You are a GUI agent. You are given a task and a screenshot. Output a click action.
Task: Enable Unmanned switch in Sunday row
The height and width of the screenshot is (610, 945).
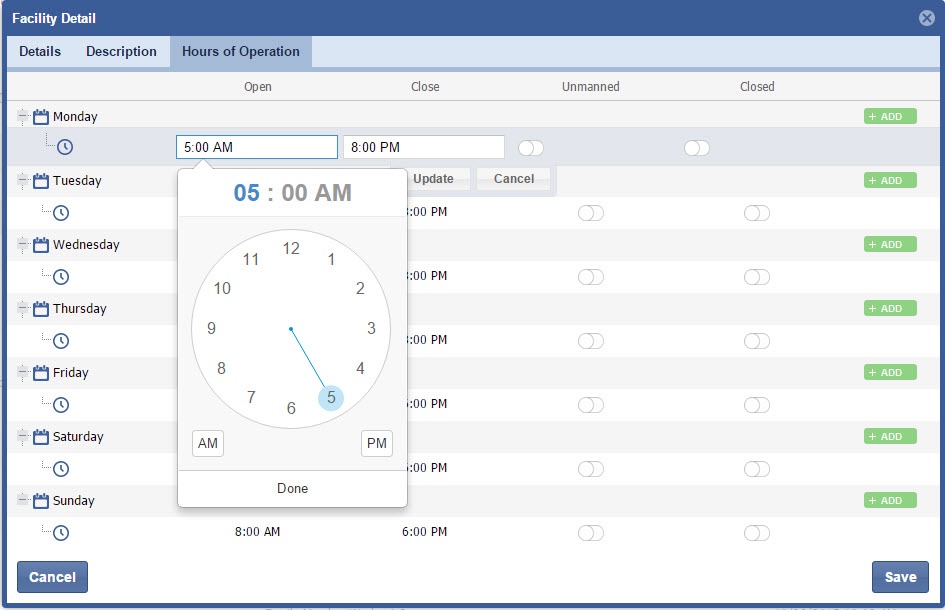(591, 533)
